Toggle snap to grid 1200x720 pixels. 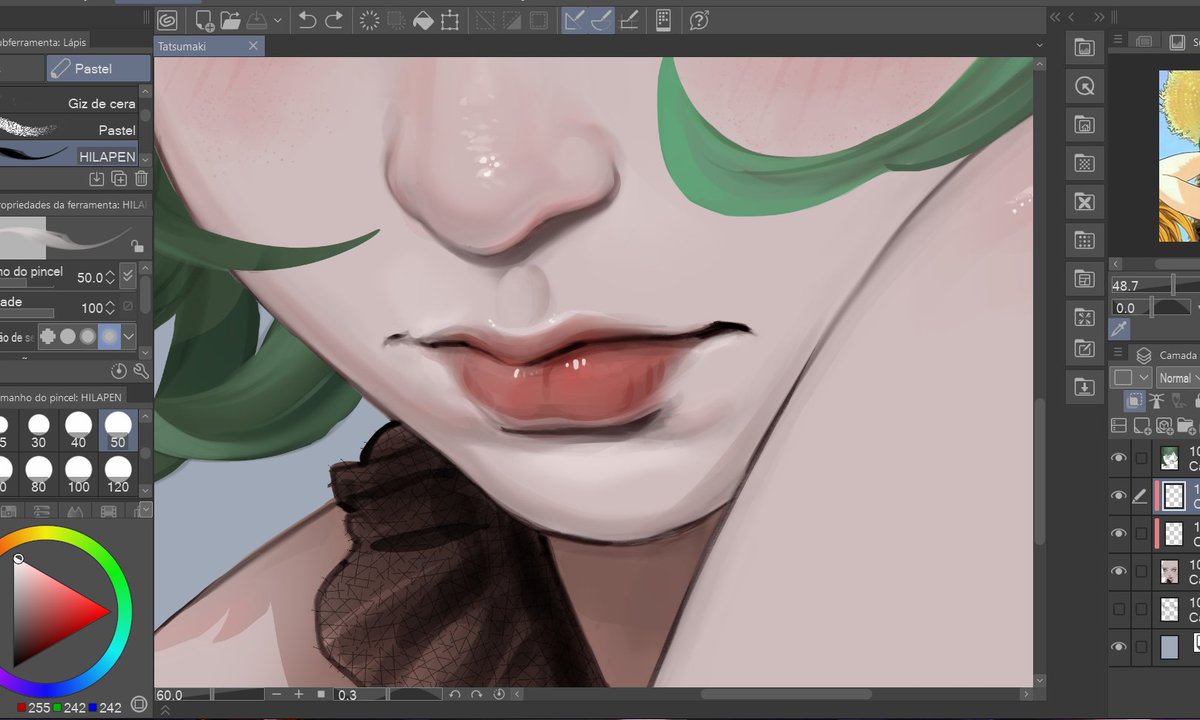click(x=629, y=20)
